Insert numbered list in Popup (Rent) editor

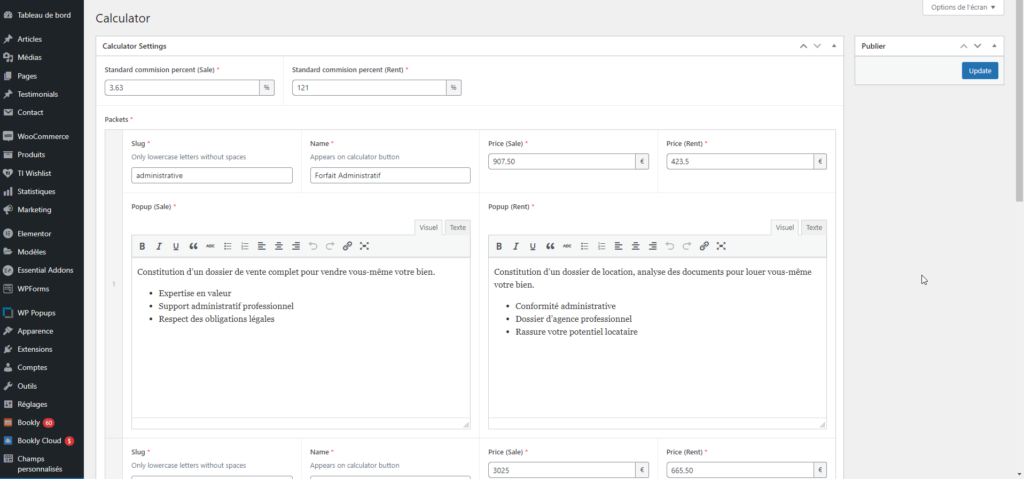click(601, 246)
